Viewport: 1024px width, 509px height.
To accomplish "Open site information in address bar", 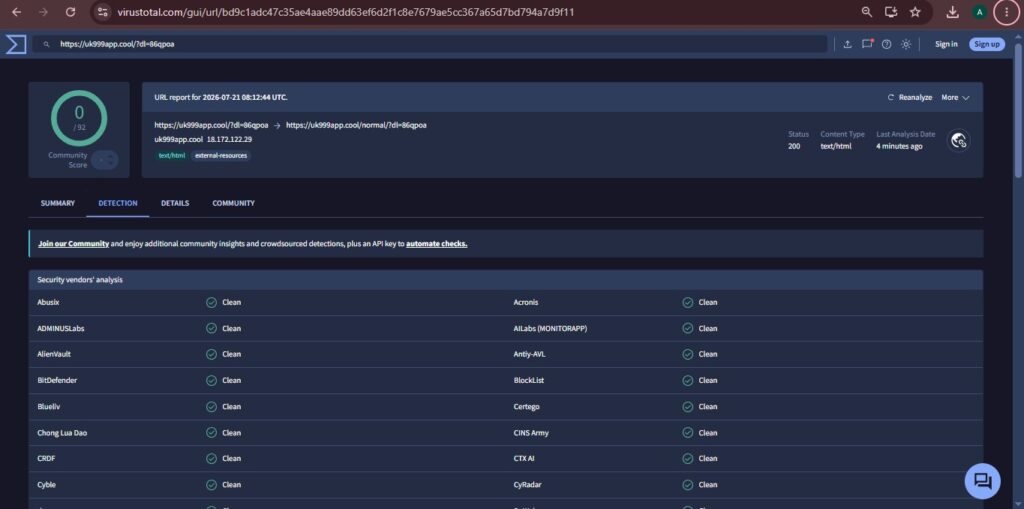I will (101, 12).
